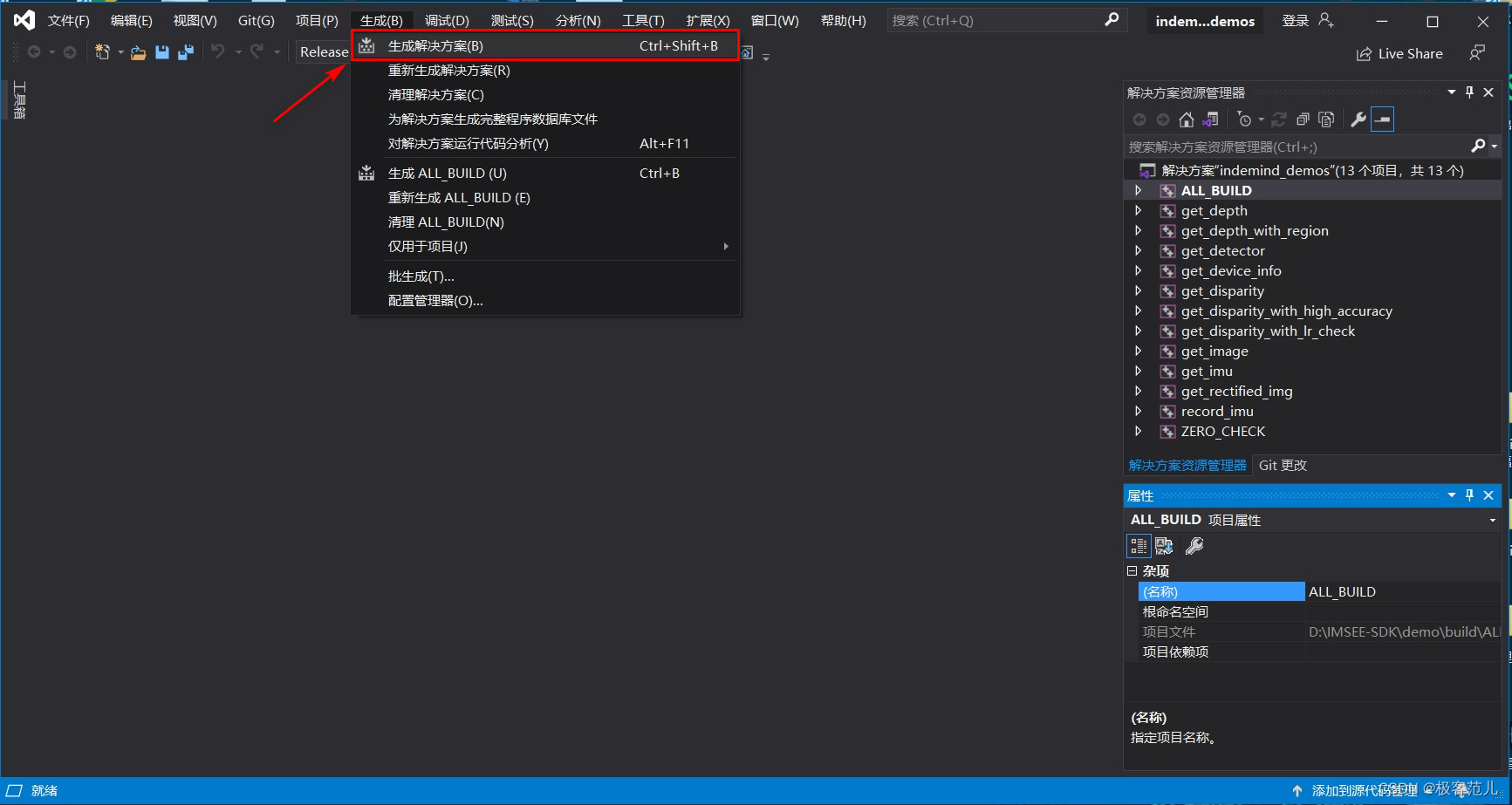This screenshot has width=1512, height=805.
Task: Open ALL_BUILD 项目属性 object dropdown
Action: coord(1493,521)
